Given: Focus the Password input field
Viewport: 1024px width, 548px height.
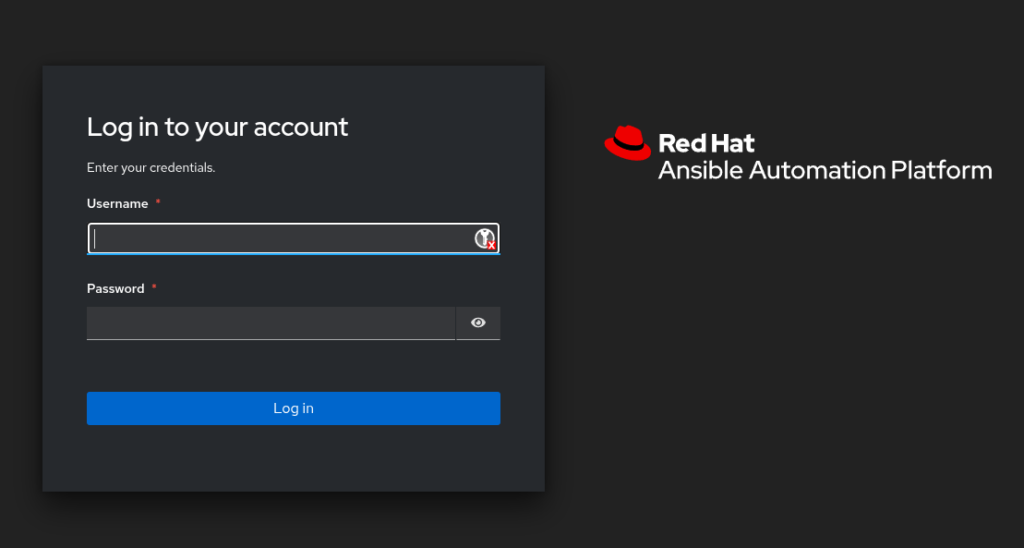Looking at the screenshot, I should coord(270,323).
